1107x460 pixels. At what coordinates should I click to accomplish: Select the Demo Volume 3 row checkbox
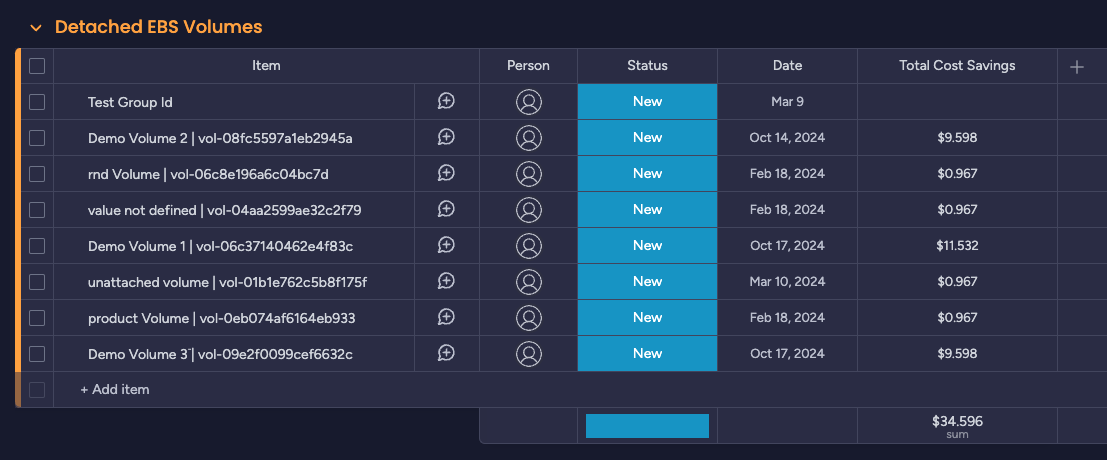point(37,354)
